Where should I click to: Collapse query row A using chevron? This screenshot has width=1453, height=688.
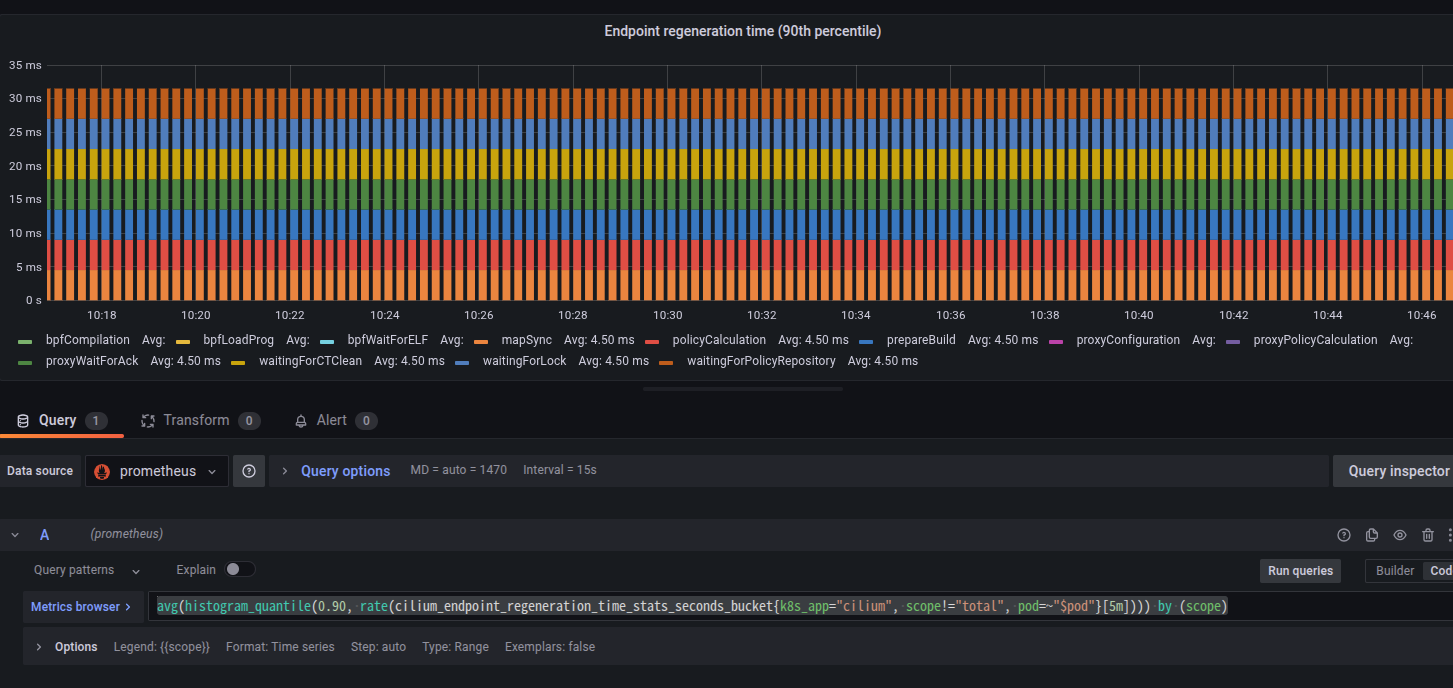(15, 535)
